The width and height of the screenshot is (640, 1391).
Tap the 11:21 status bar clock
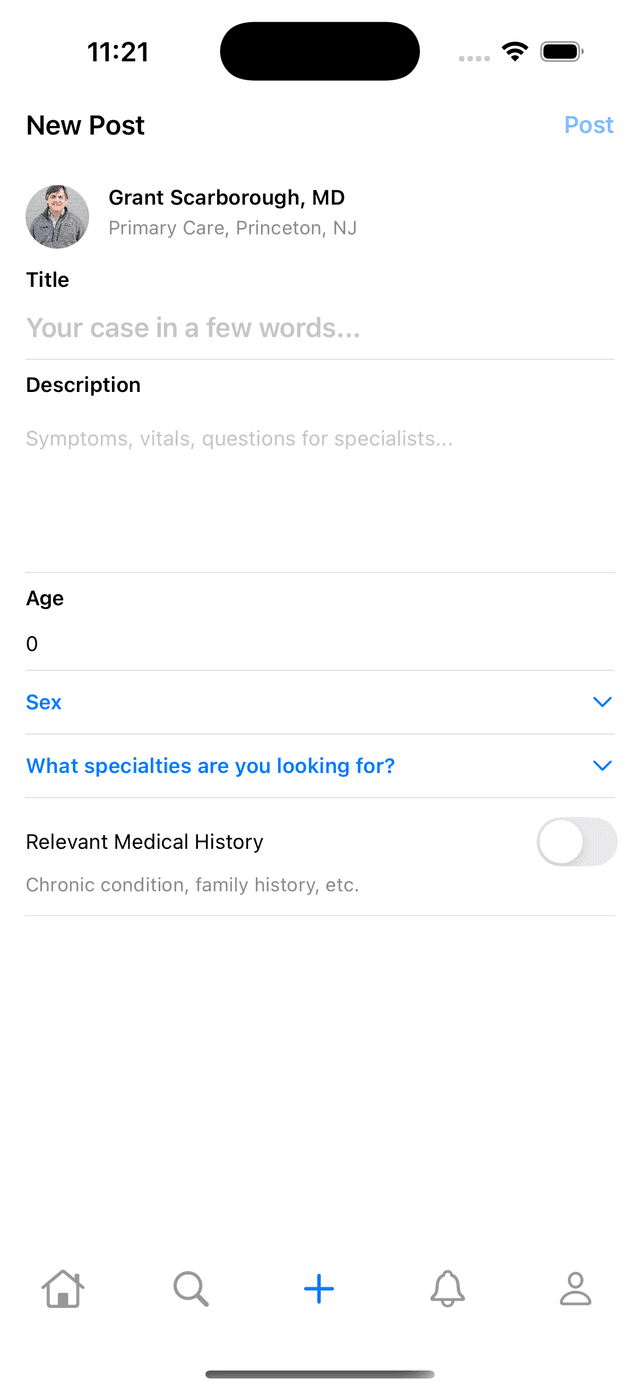click(x=118, y=52)
